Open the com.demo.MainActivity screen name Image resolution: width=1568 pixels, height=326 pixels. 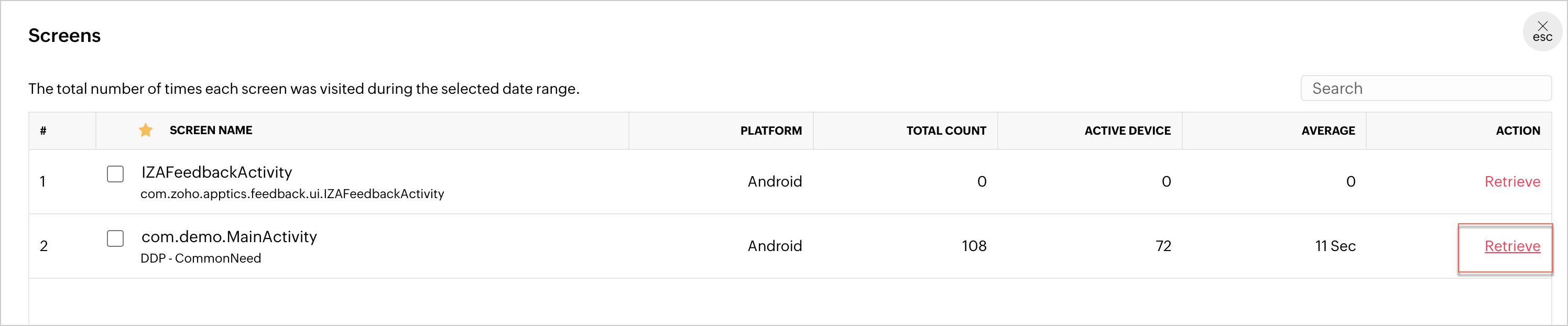pos(229,236)
